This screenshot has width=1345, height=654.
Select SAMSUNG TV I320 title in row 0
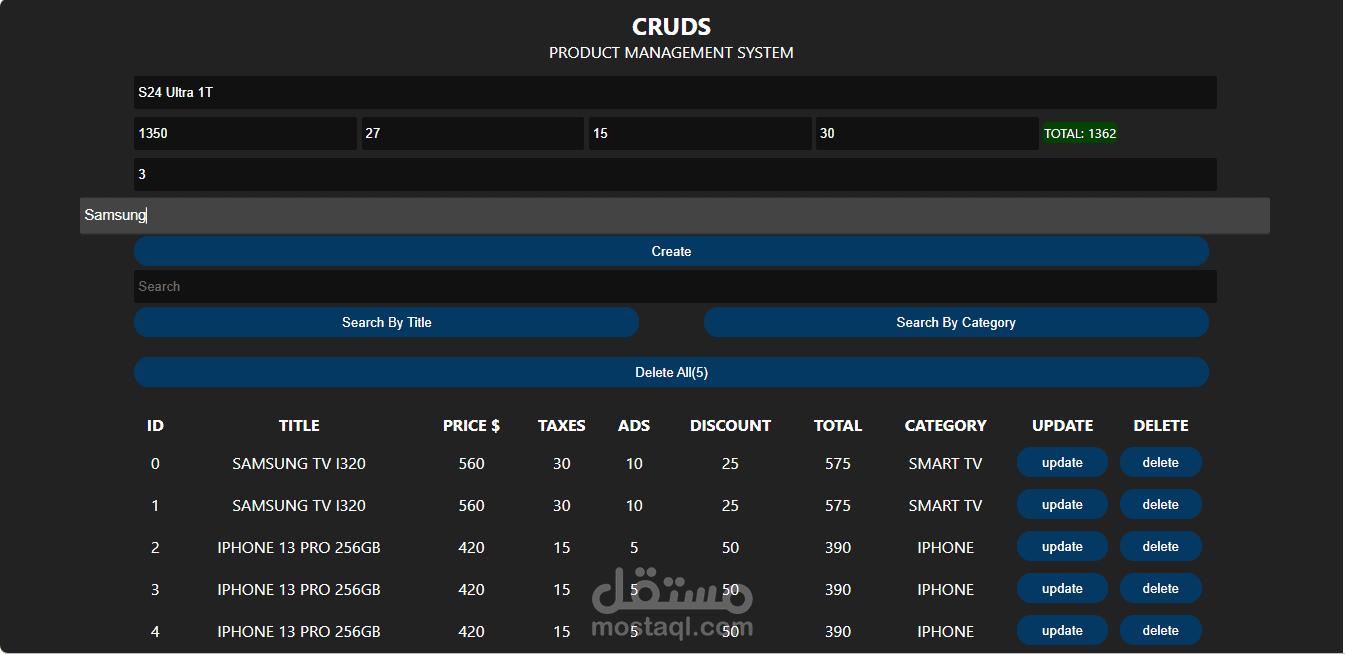[x=299, y=464]
